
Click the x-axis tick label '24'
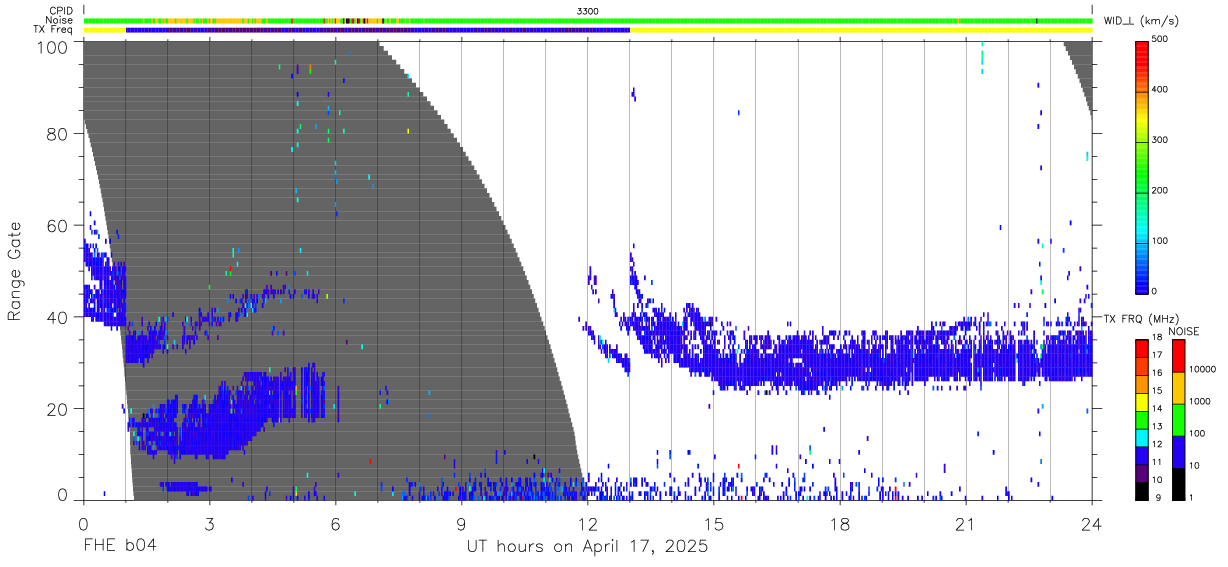[x=1092, y=522]
